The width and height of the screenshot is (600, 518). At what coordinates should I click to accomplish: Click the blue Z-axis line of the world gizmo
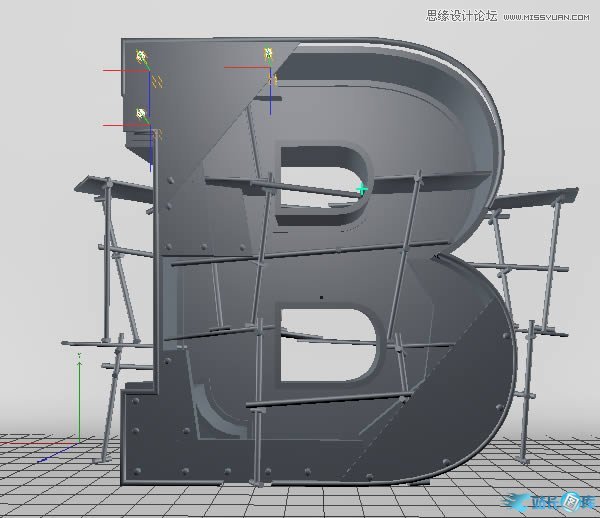58,450
